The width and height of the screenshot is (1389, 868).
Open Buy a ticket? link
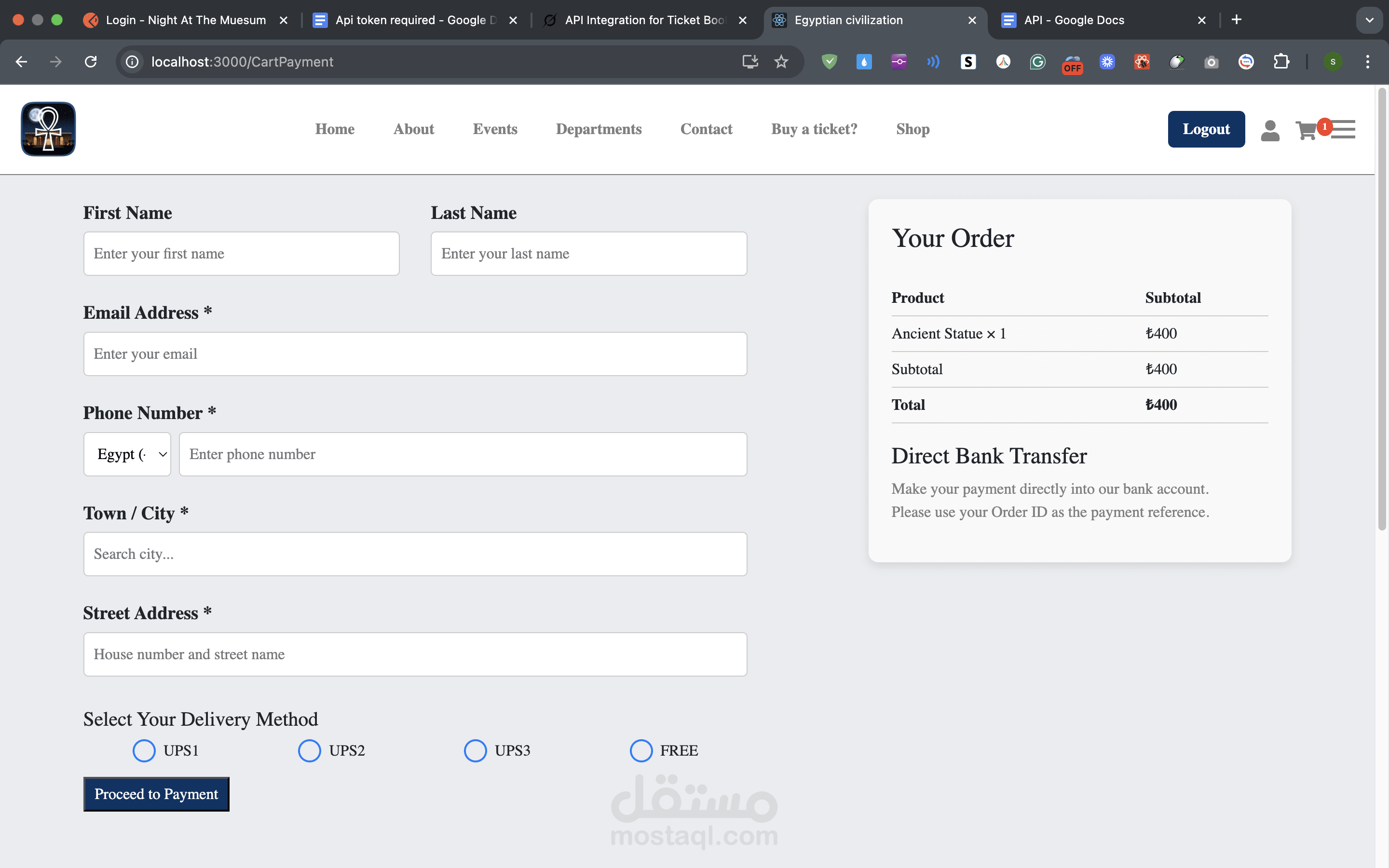point(814,129)
